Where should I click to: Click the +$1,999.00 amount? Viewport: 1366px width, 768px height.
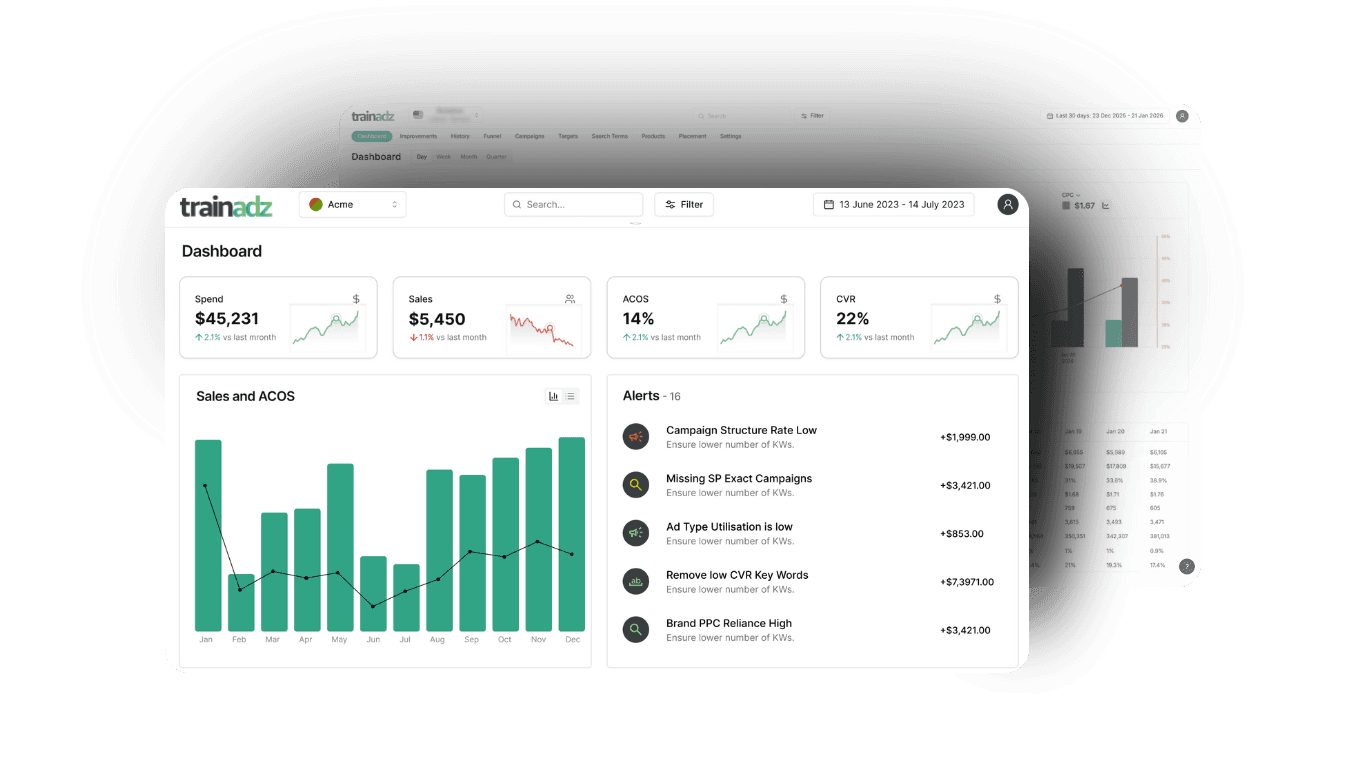965,437
